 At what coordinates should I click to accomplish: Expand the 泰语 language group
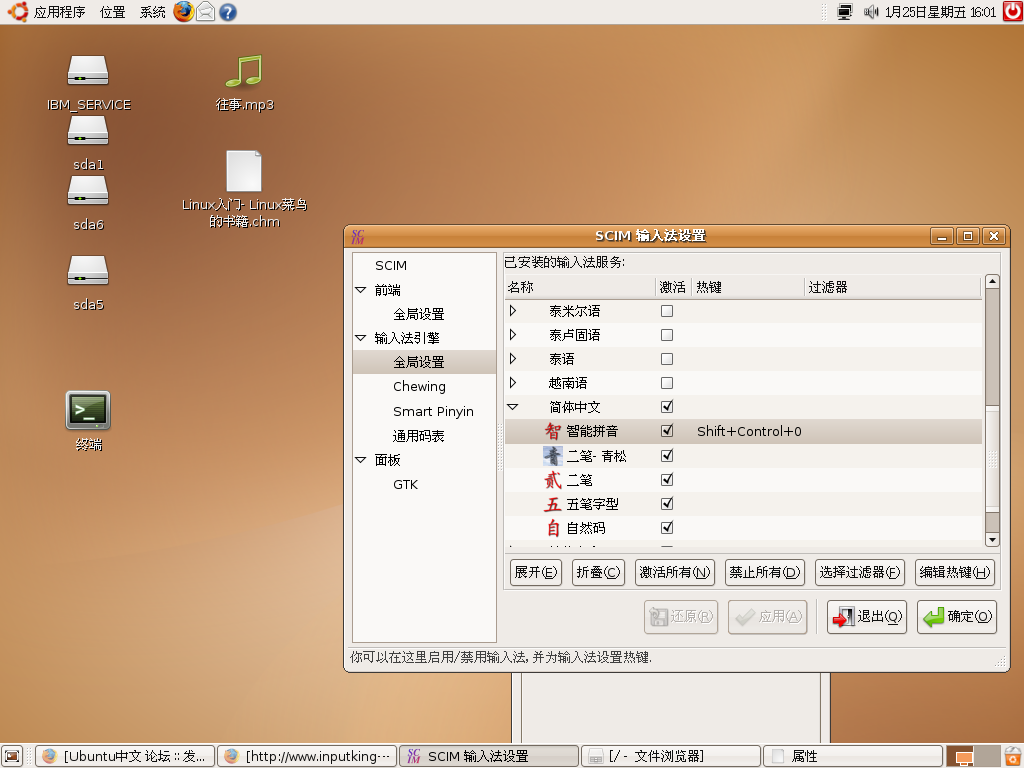coord(513,359)
